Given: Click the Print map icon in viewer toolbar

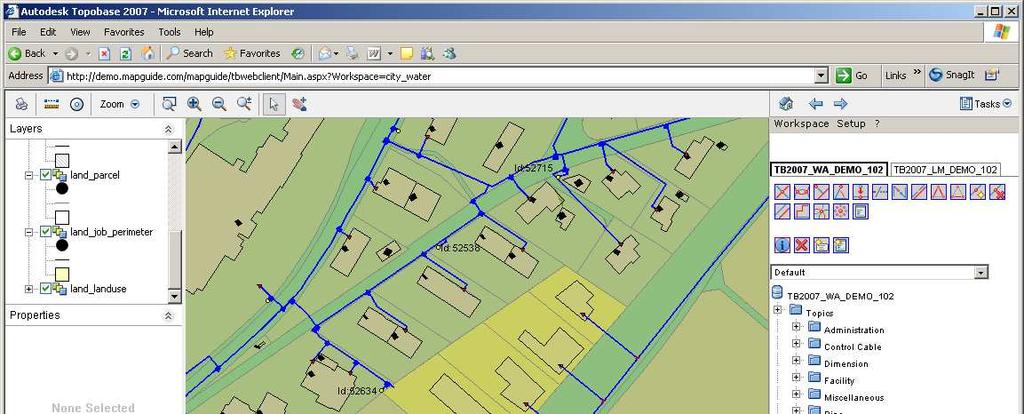Looking at the screenshot, I should 22,104.
